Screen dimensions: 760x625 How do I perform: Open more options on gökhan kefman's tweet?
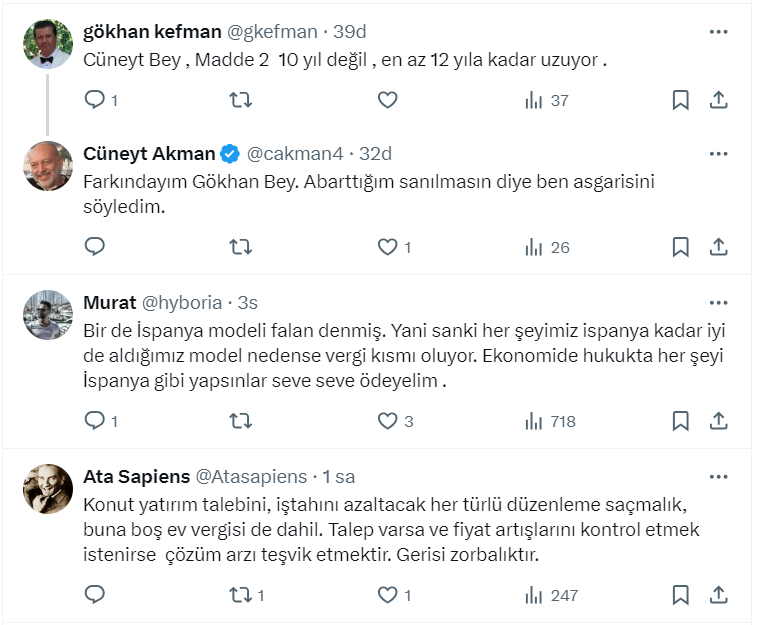[718, 32]
